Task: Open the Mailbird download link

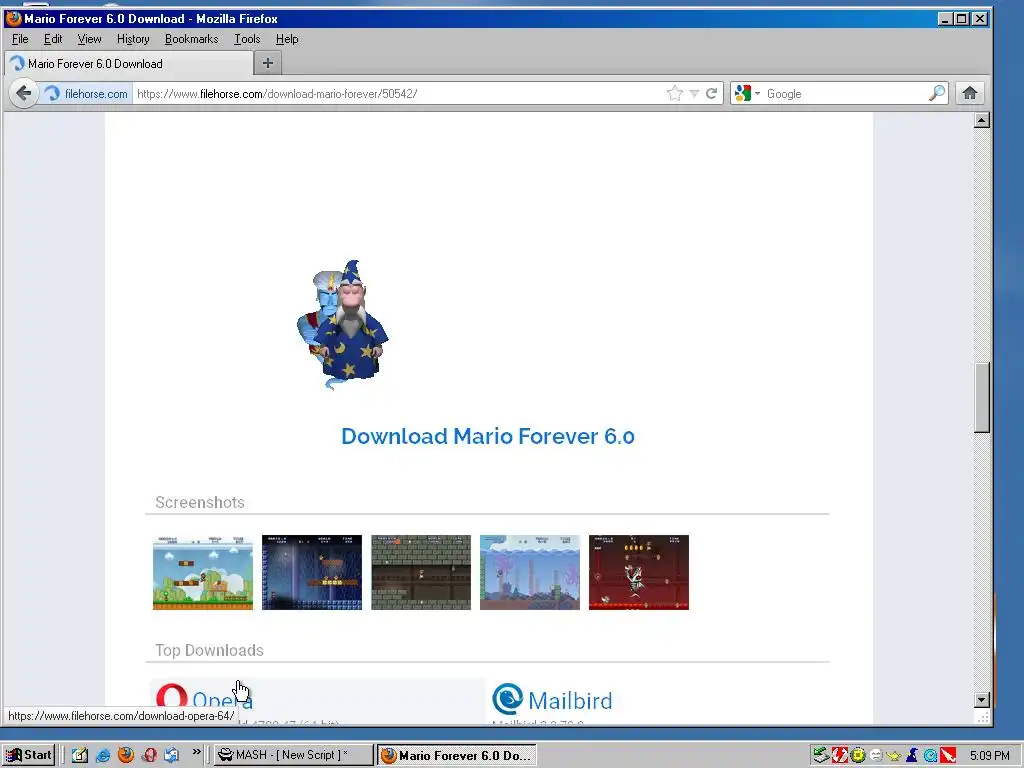Action: click(570, 701)
